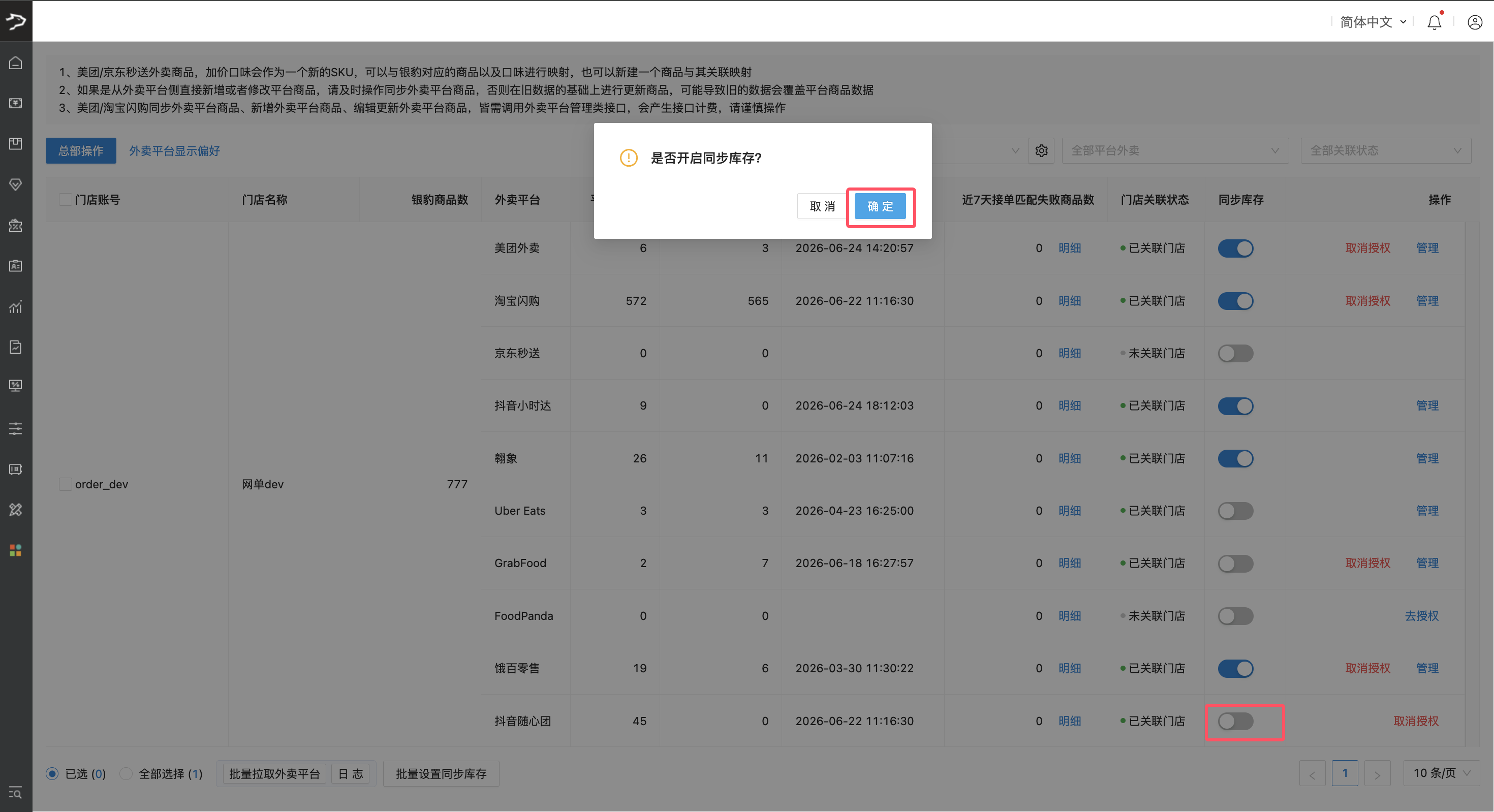
Task: Click 去授权 for FoodPanda
Action: [x=1421, y=616]
